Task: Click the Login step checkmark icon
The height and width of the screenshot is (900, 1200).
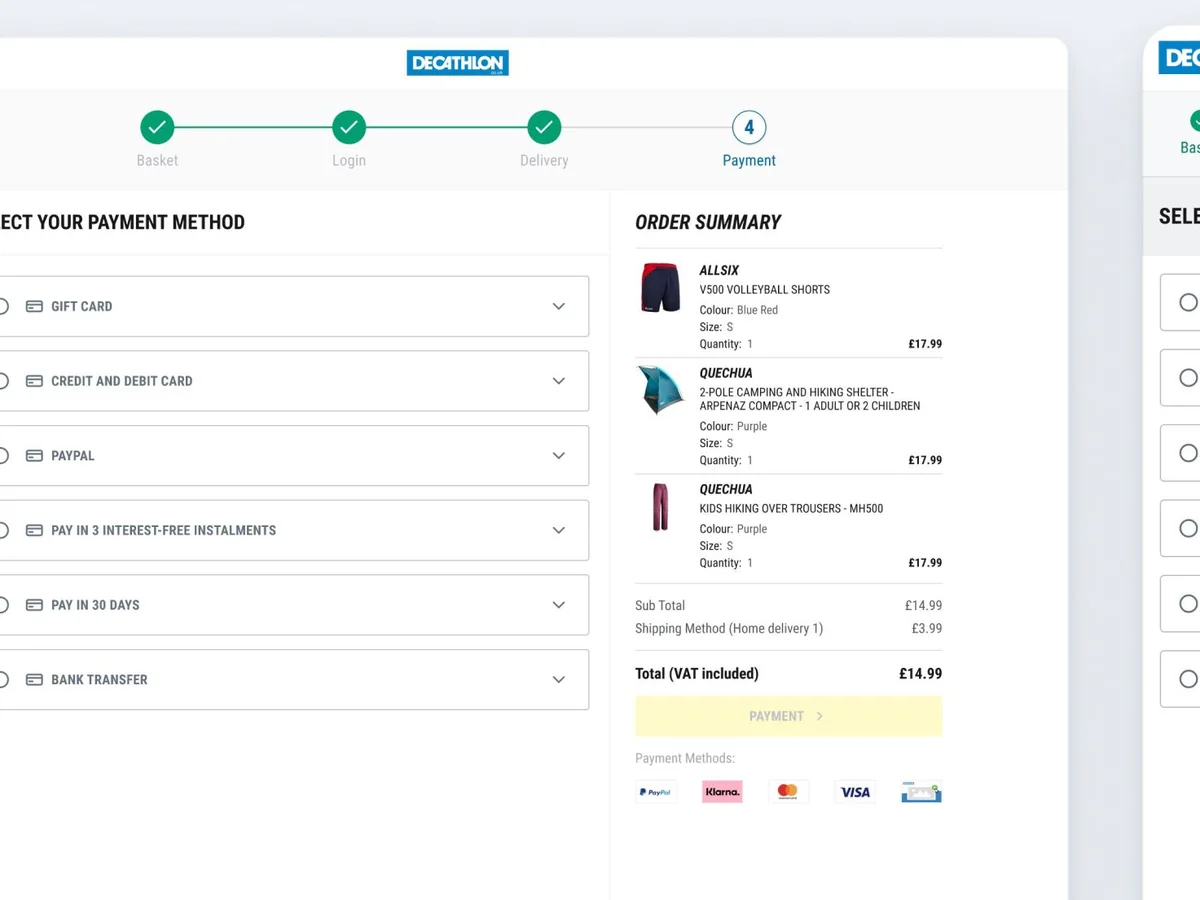Action: (349, 127)
